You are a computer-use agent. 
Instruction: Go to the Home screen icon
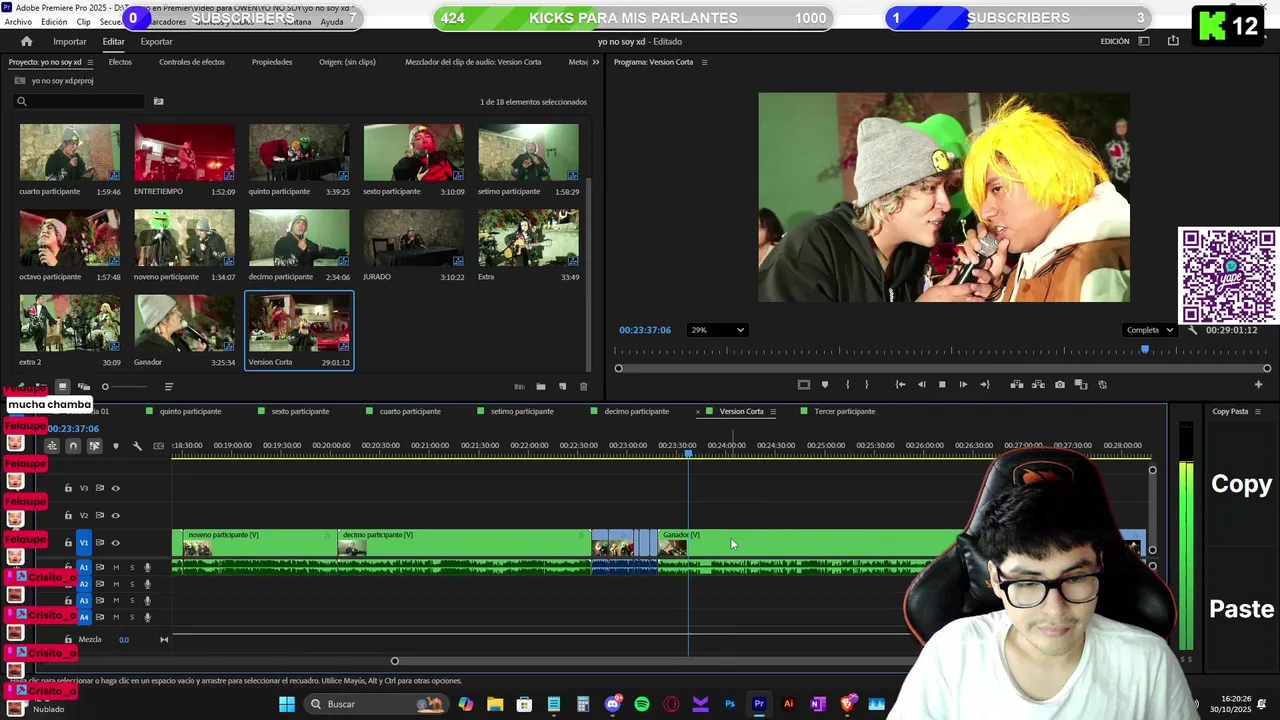click(x=26, y=41)
